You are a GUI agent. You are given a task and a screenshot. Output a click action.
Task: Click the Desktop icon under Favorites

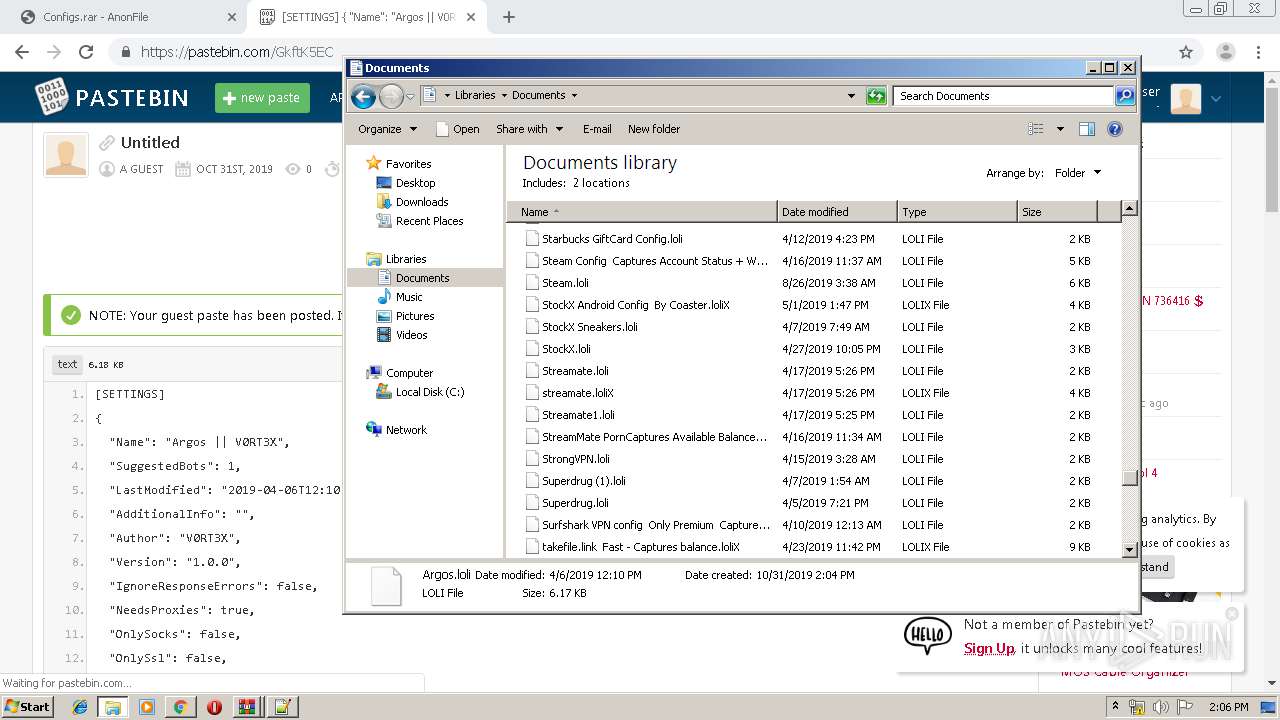click(384, 183)
